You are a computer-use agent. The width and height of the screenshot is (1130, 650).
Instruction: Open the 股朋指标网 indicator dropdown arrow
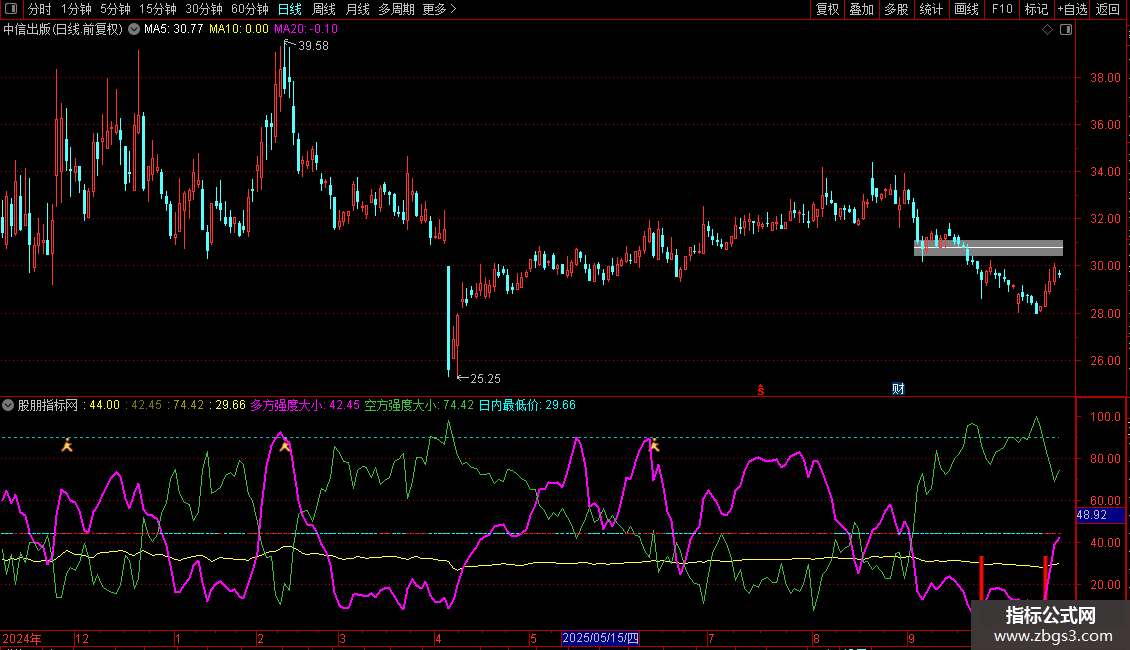[9, 406]
